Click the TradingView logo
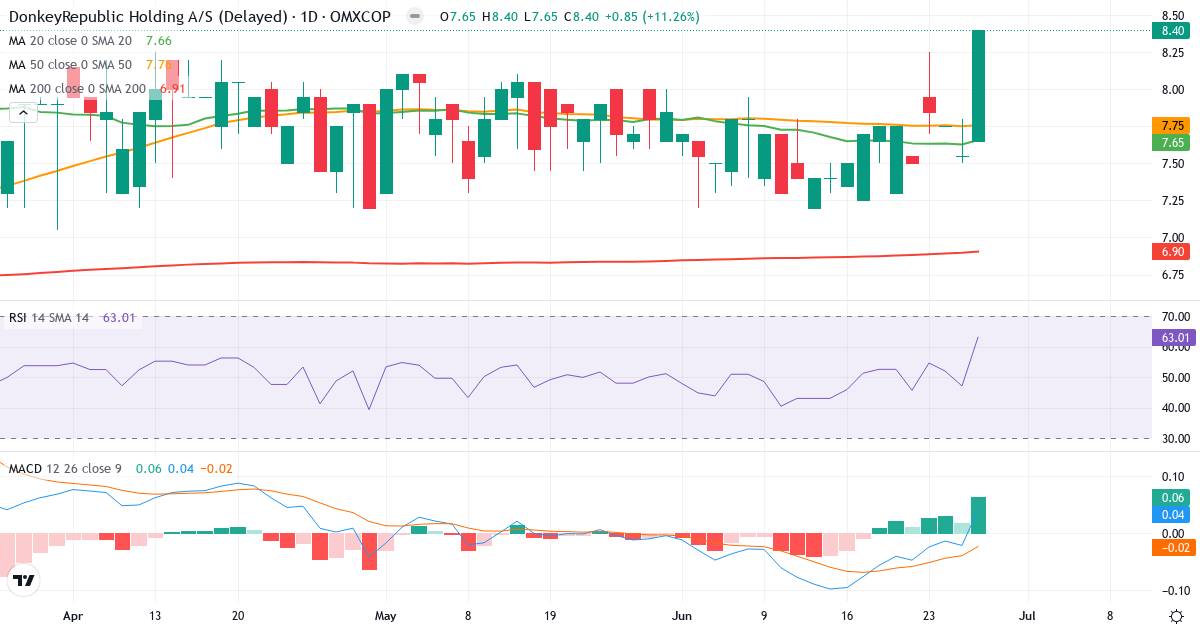Image resolution: width=1200 pixels, height=630 pixels. click(x=25, y=580)
